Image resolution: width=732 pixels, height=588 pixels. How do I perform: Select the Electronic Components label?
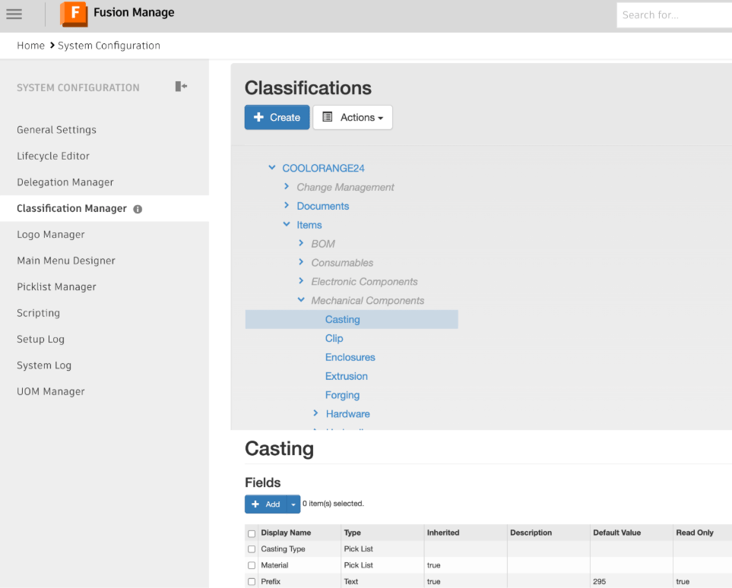click(x=364, y=281)
